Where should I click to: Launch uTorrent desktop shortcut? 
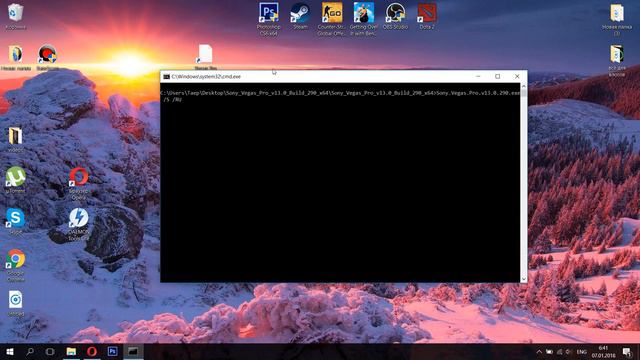pyautogui.click(x=16, y=180)
